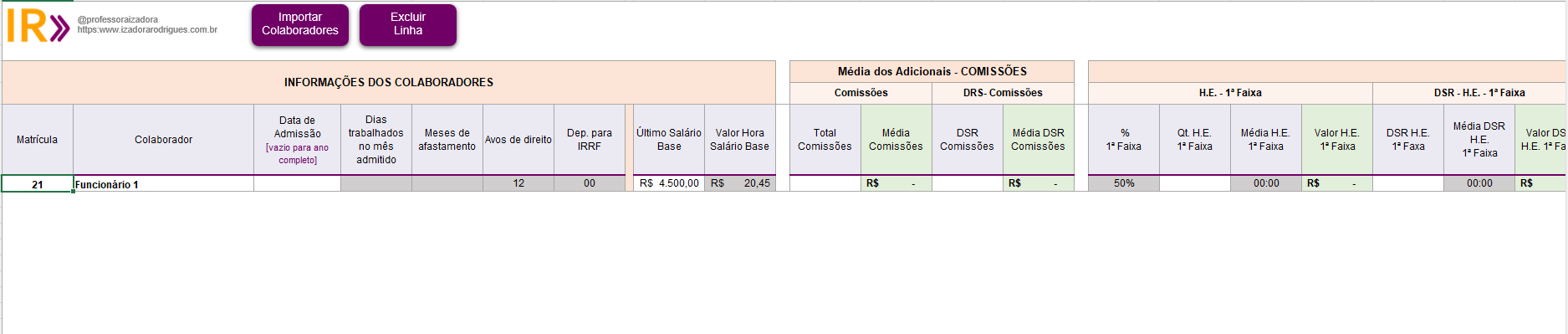Select the Valor Hora Salário Base cell
The image size is (1568, 334).
point(740,183)
